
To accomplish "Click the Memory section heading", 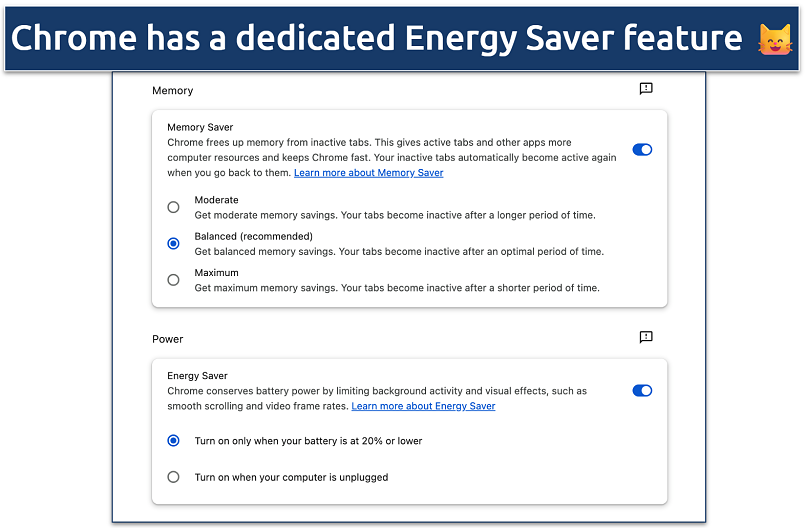I will (x=172, y=91).
